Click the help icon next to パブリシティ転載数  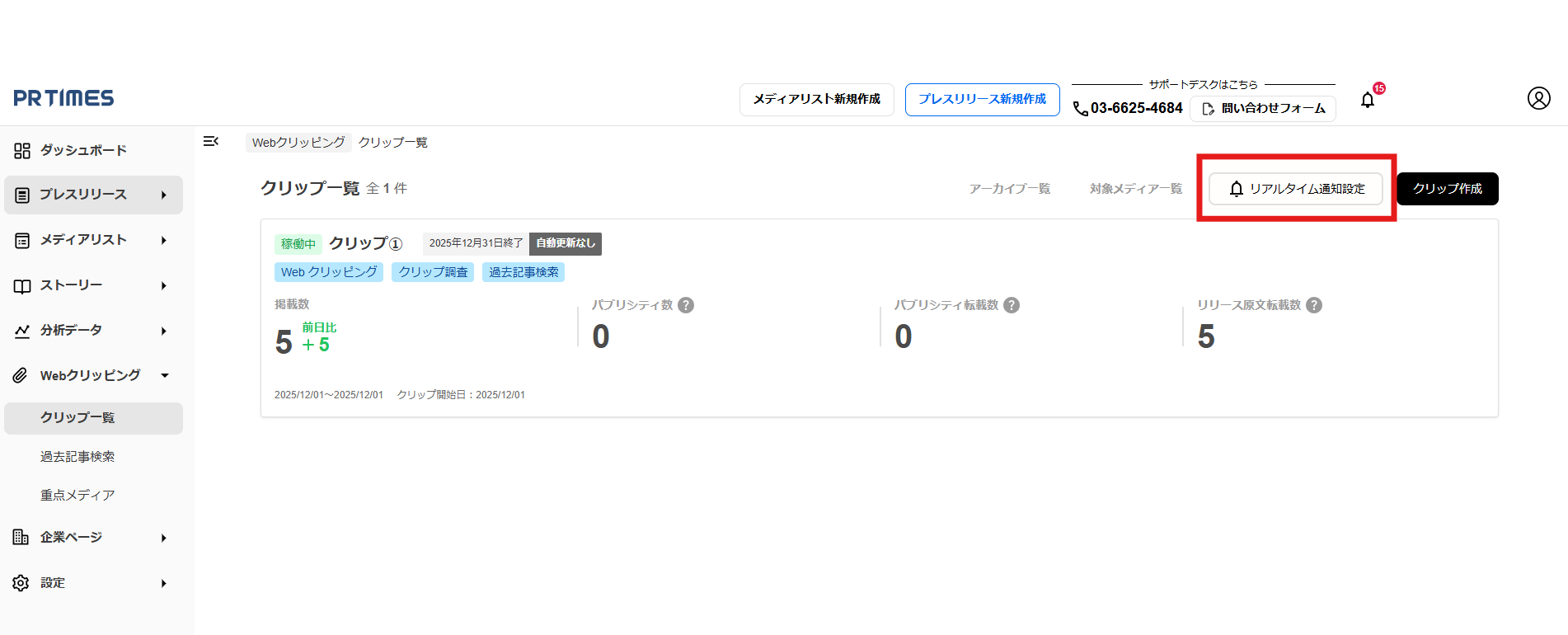pos(1012,305)
